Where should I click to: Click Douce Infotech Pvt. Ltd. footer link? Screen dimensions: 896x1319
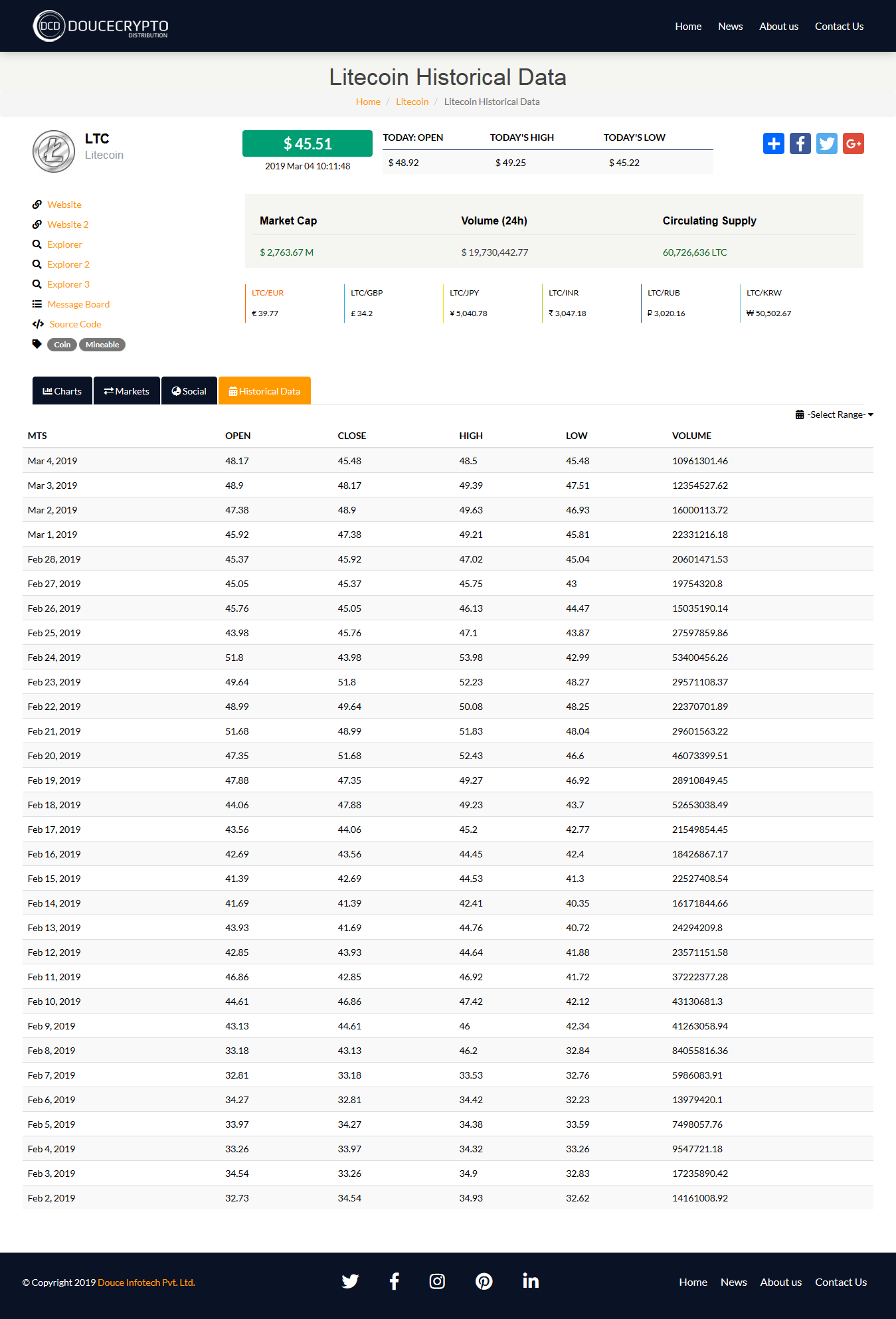coord(146,1282)
